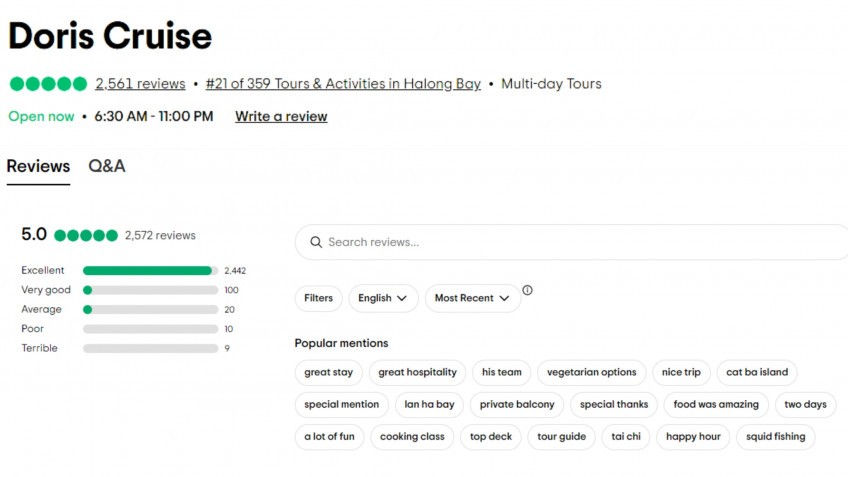Click the 5.0 rating bubbles in Reviews

[86, 236]
